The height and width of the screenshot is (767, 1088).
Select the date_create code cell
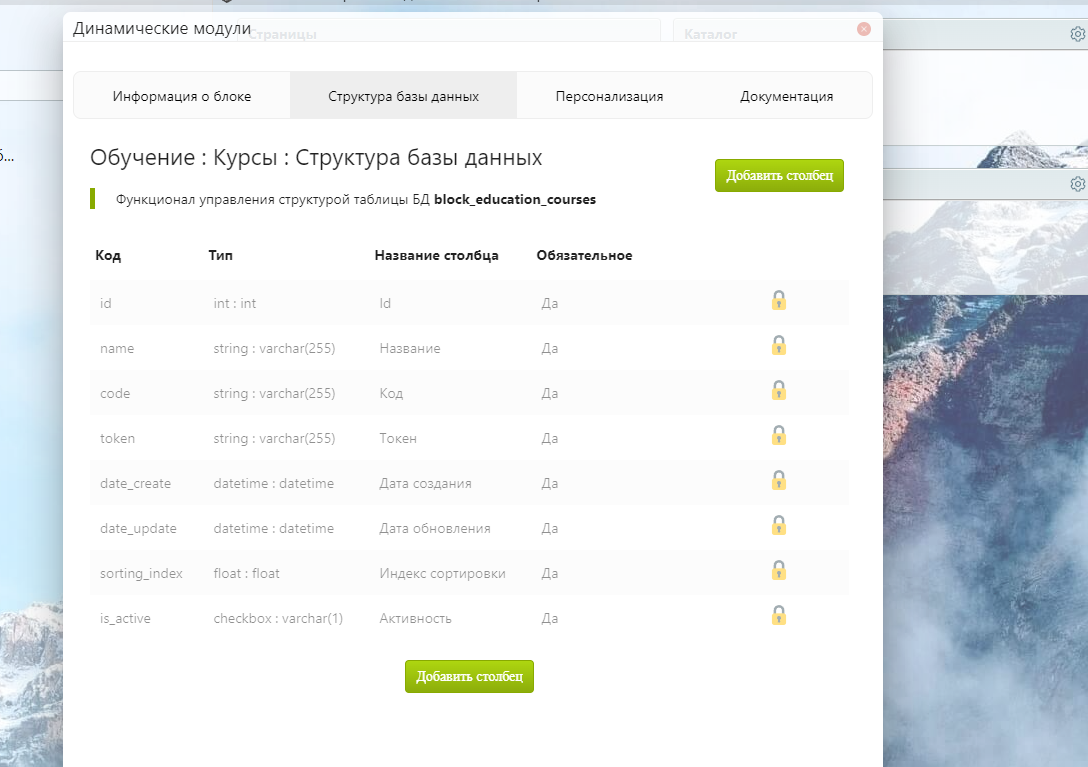click(x=135, y=484)
